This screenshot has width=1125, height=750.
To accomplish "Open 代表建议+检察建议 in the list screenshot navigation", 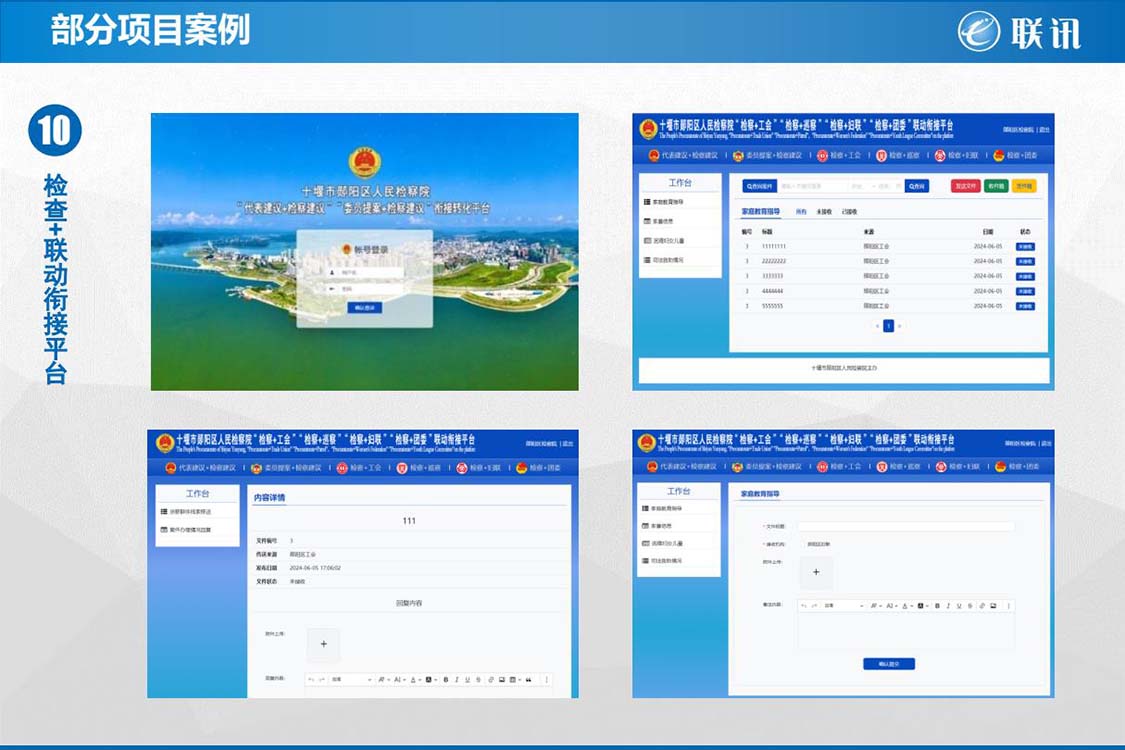I will pos(683,155).
